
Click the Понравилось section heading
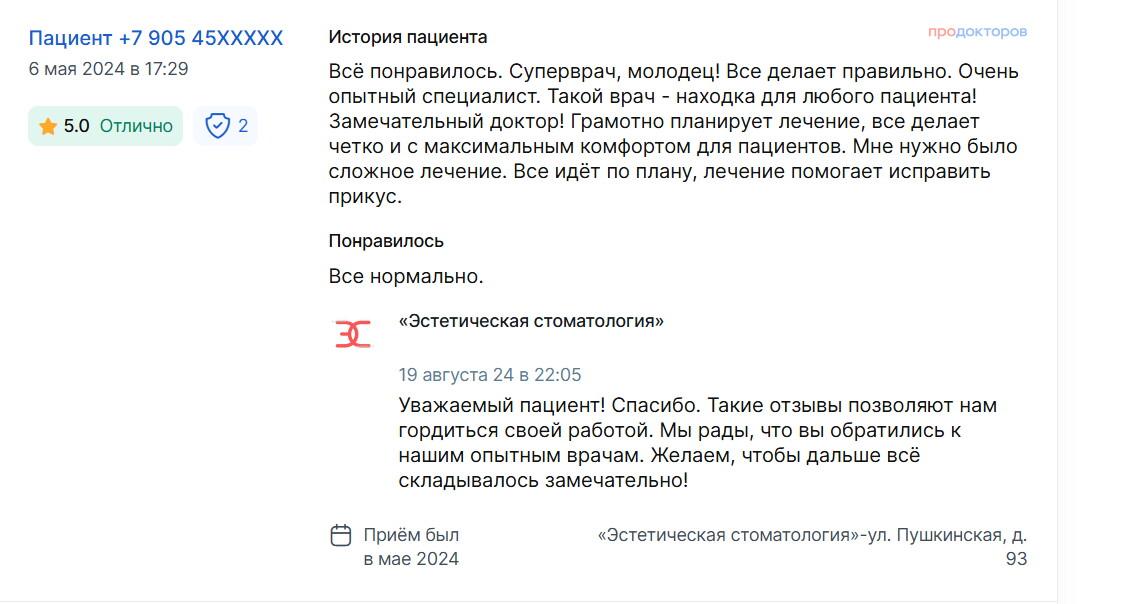point(386,241)
